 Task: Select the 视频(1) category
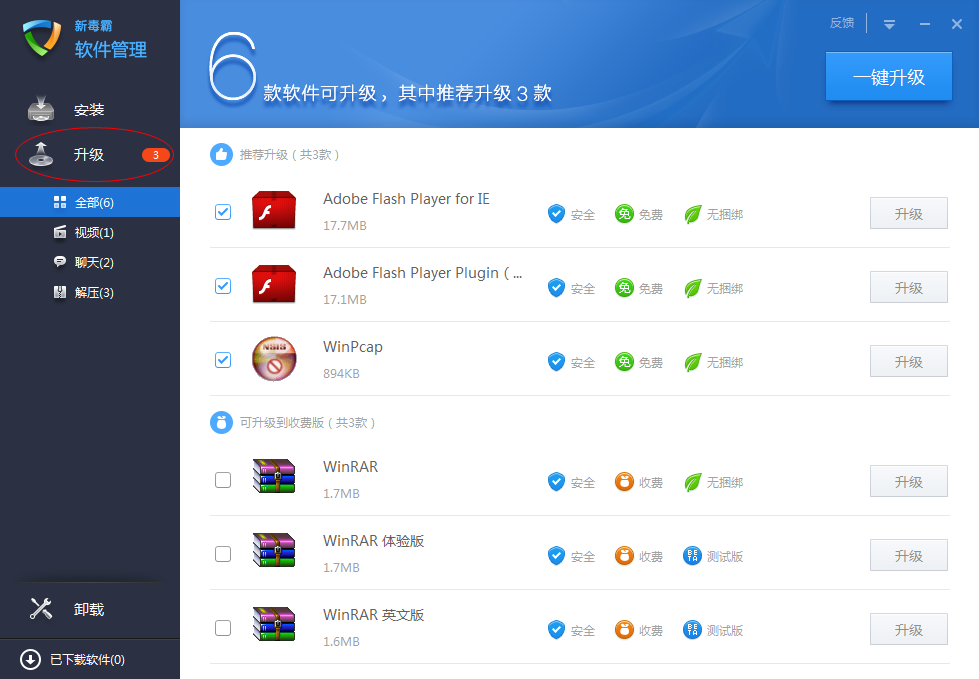(90, 232)
